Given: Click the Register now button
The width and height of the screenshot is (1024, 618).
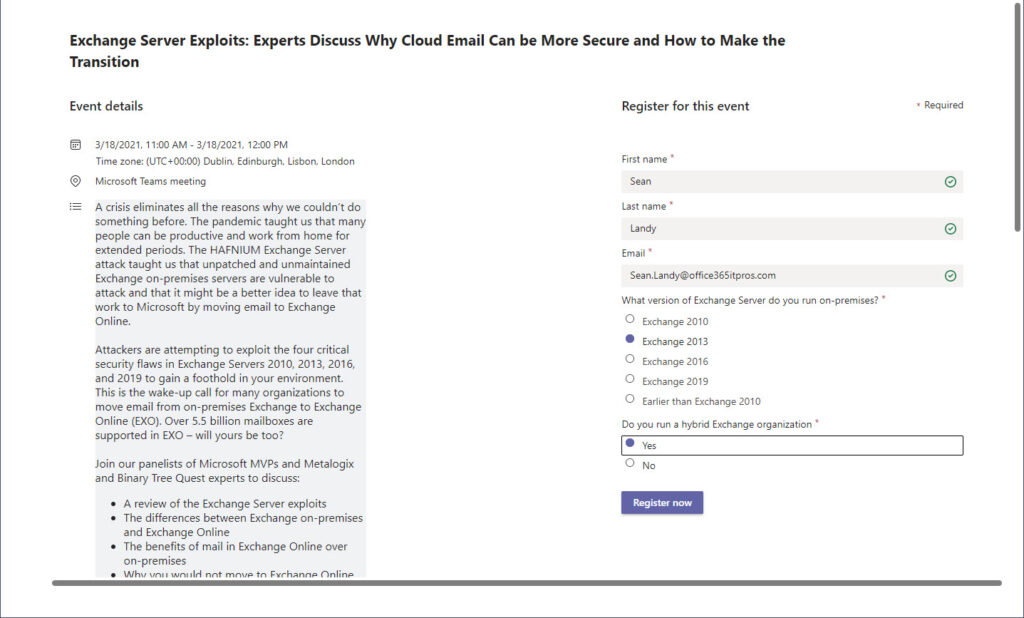Looking at the screenshot, I should [x=662, y=502].
